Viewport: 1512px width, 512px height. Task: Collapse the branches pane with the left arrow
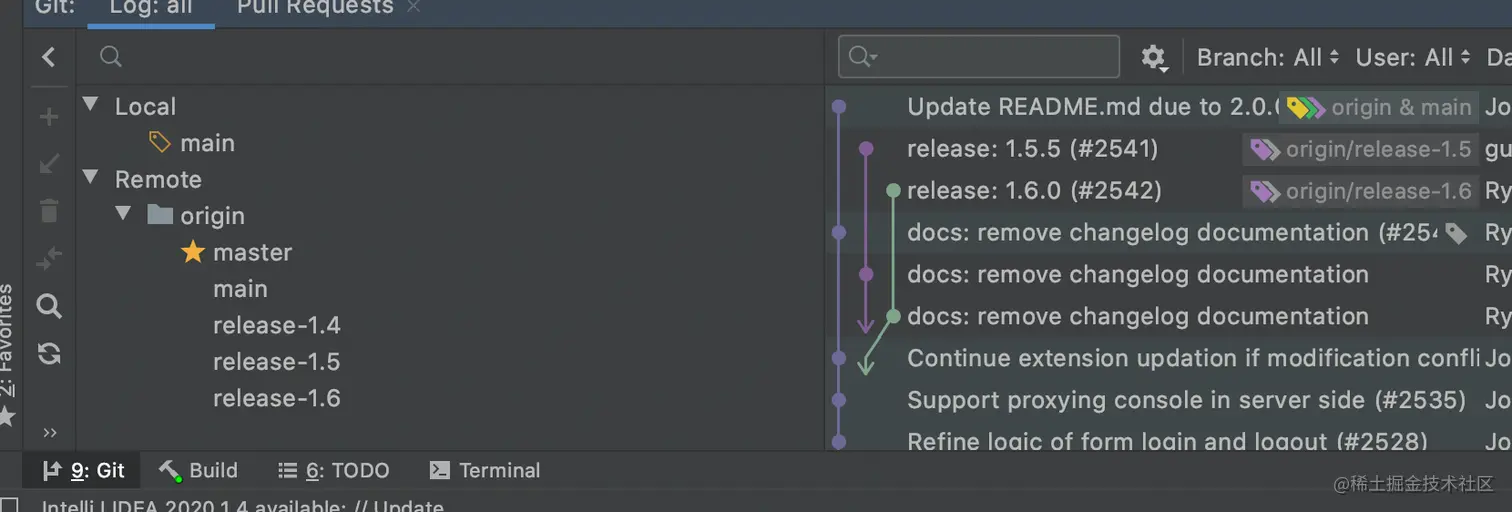pyautogui.click(x=48, y=58)
